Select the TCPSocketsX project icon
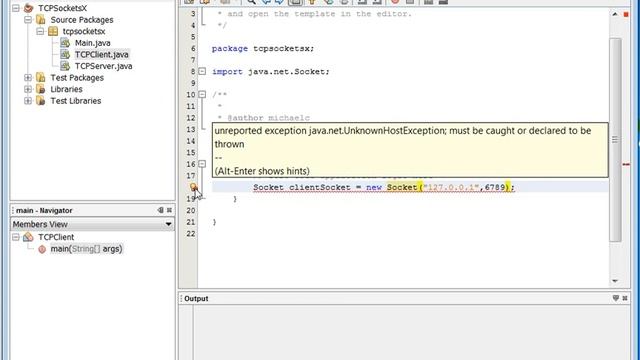 pos(28,8)
